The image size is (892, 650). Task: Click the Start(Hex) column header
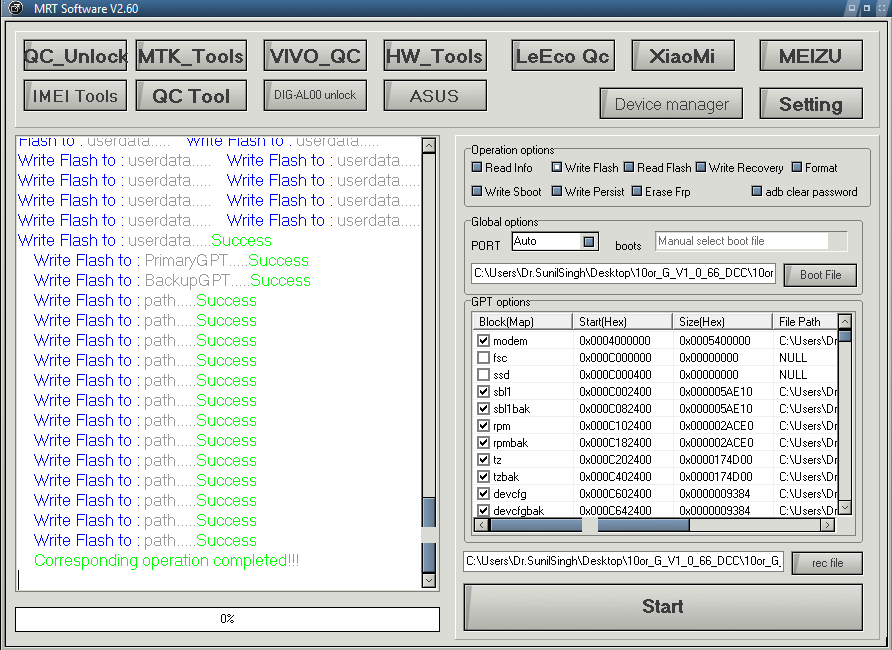click(622, 321)
